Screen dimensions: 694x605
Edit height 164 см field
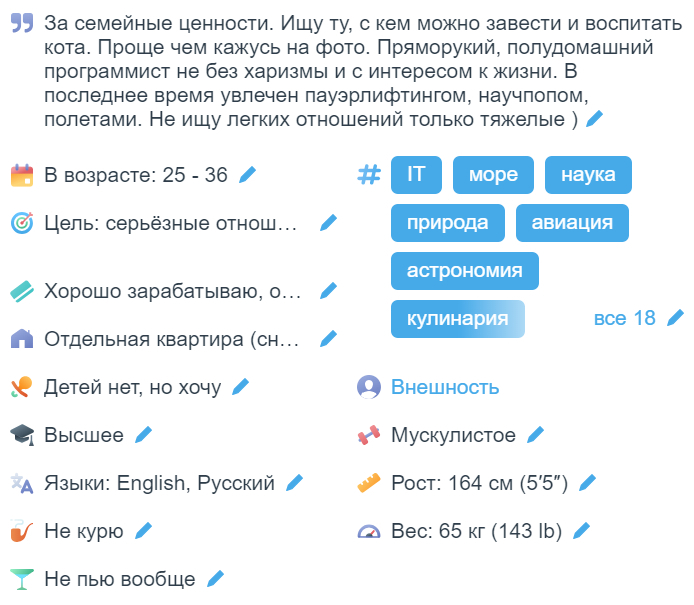click(x=588, y=483)
